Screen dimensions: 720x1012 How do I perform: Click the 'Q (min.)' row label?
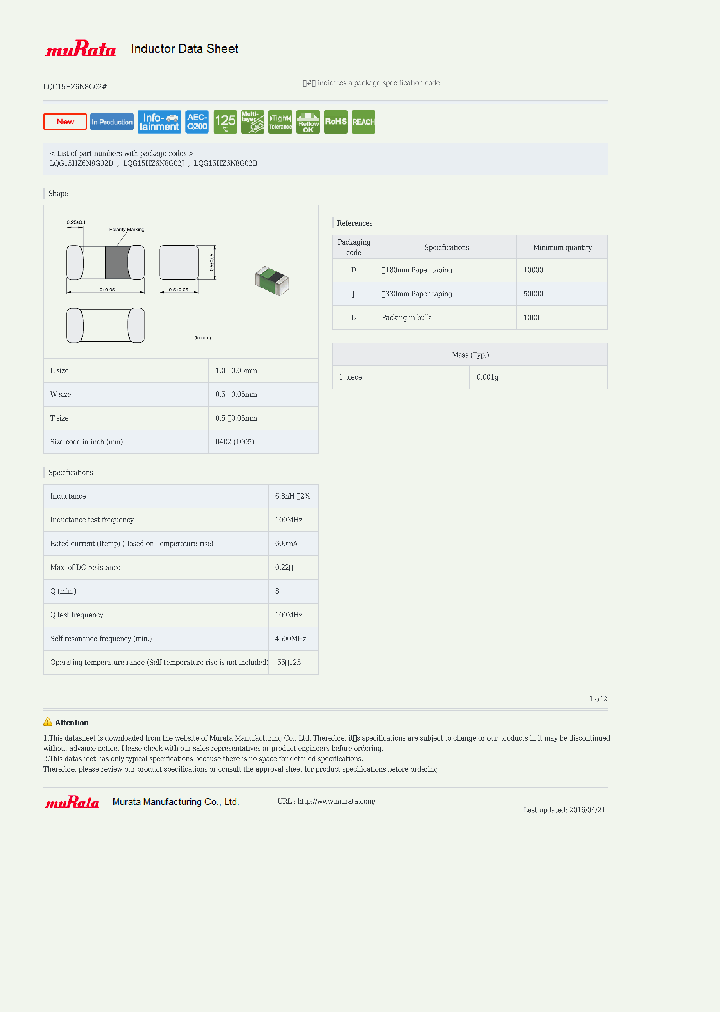click(x=63, y=591)
